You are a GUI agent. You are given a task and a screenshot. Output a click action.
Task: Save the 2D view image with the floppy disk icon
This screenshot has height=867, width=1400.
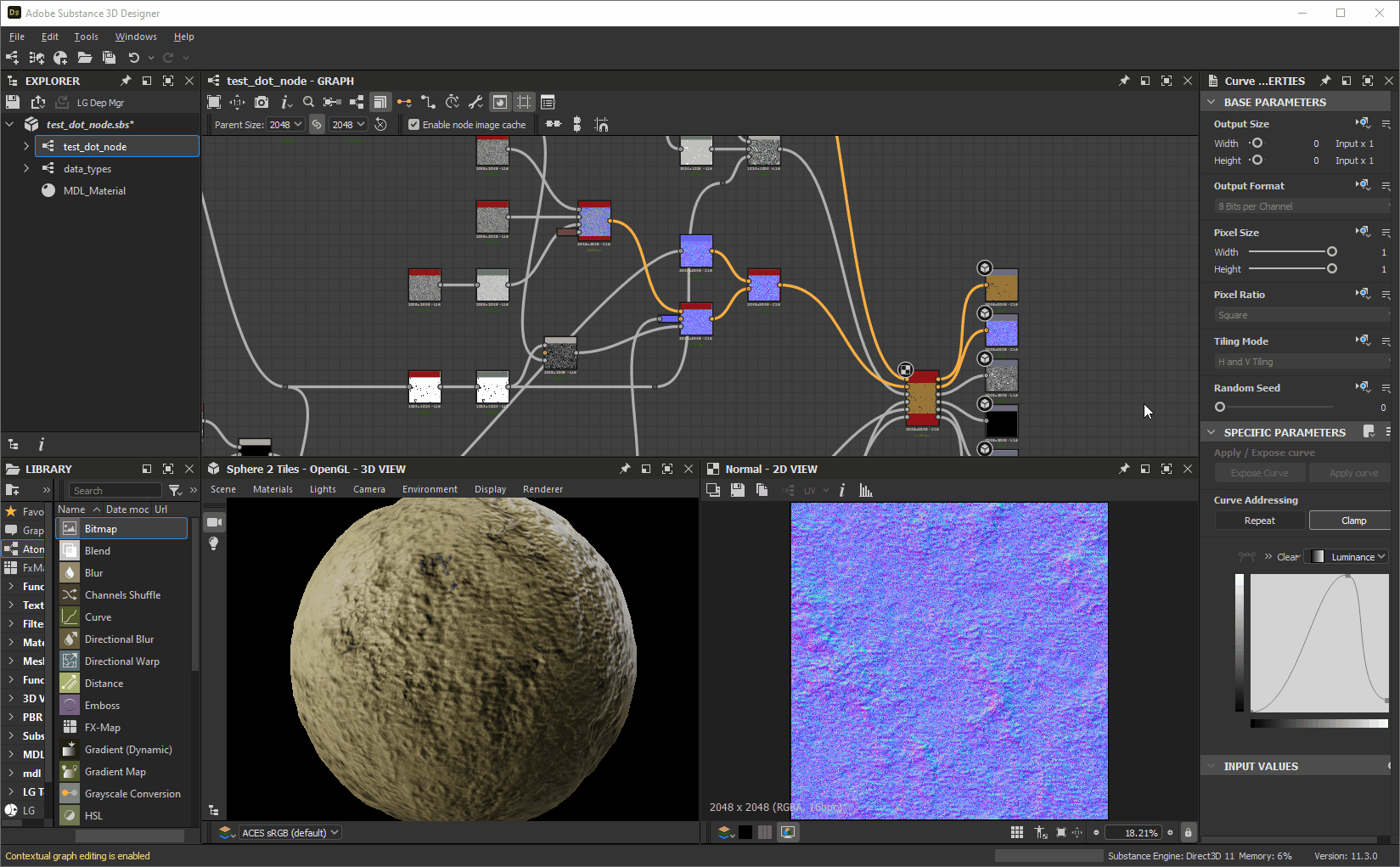737,490
